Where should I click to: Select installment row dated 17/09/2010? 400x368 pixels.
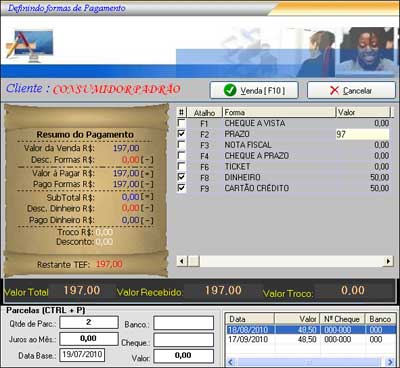coord(311,339)
